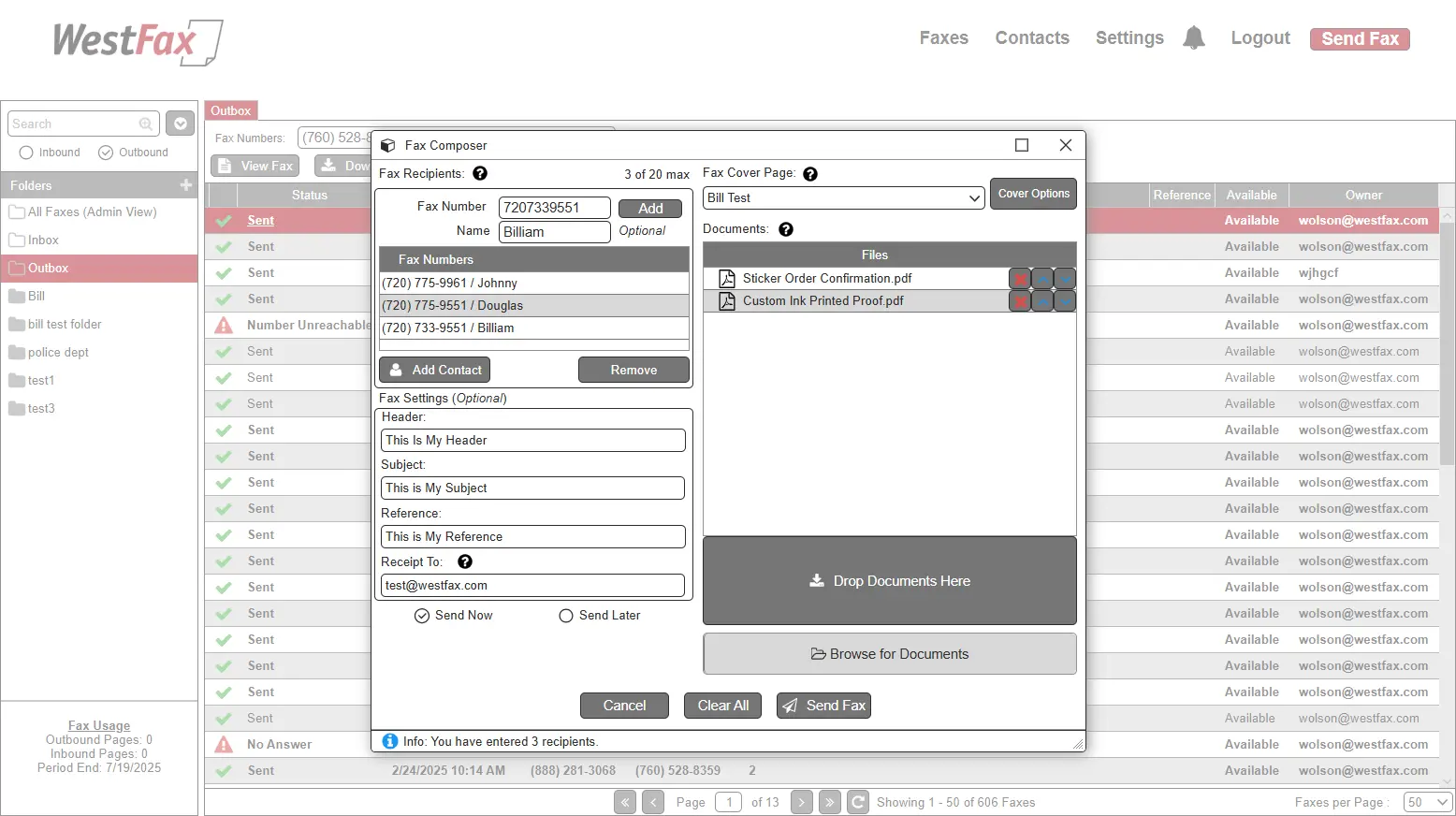This screenshot has height=816, width=1456.
Task: Click Browse for Documents
Action: point(889,654)
